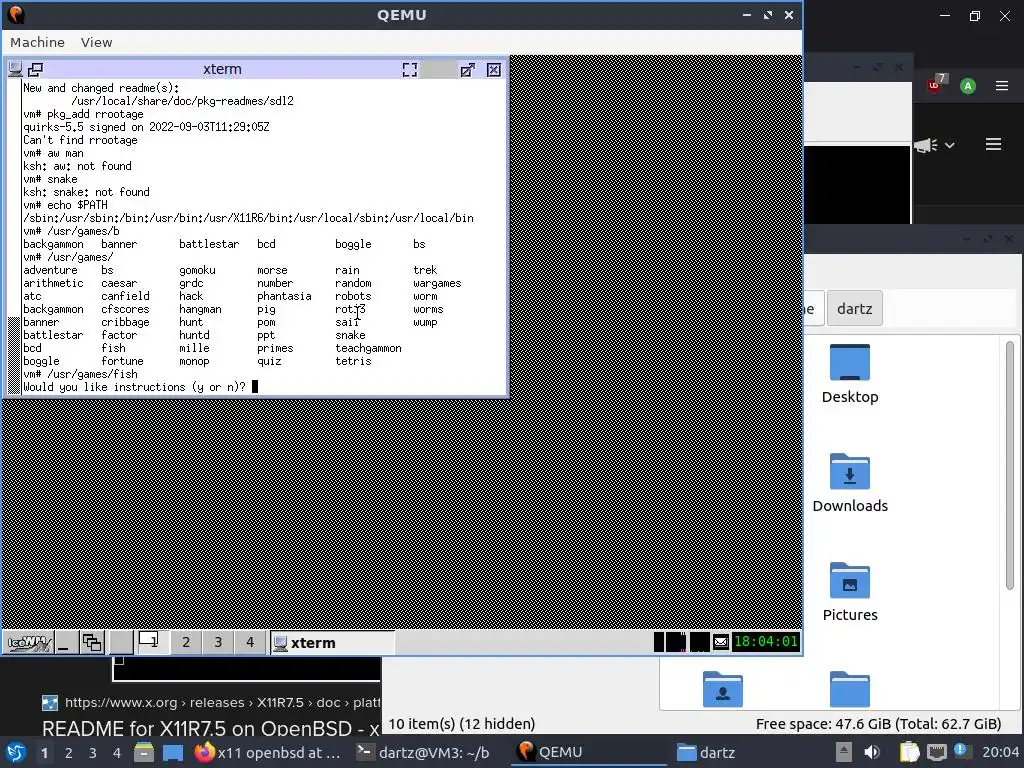This screenshot has width=1024, height=768.
Task: Maximize xterm using the fullscreen bracket icon
Action: click(409, 70)
